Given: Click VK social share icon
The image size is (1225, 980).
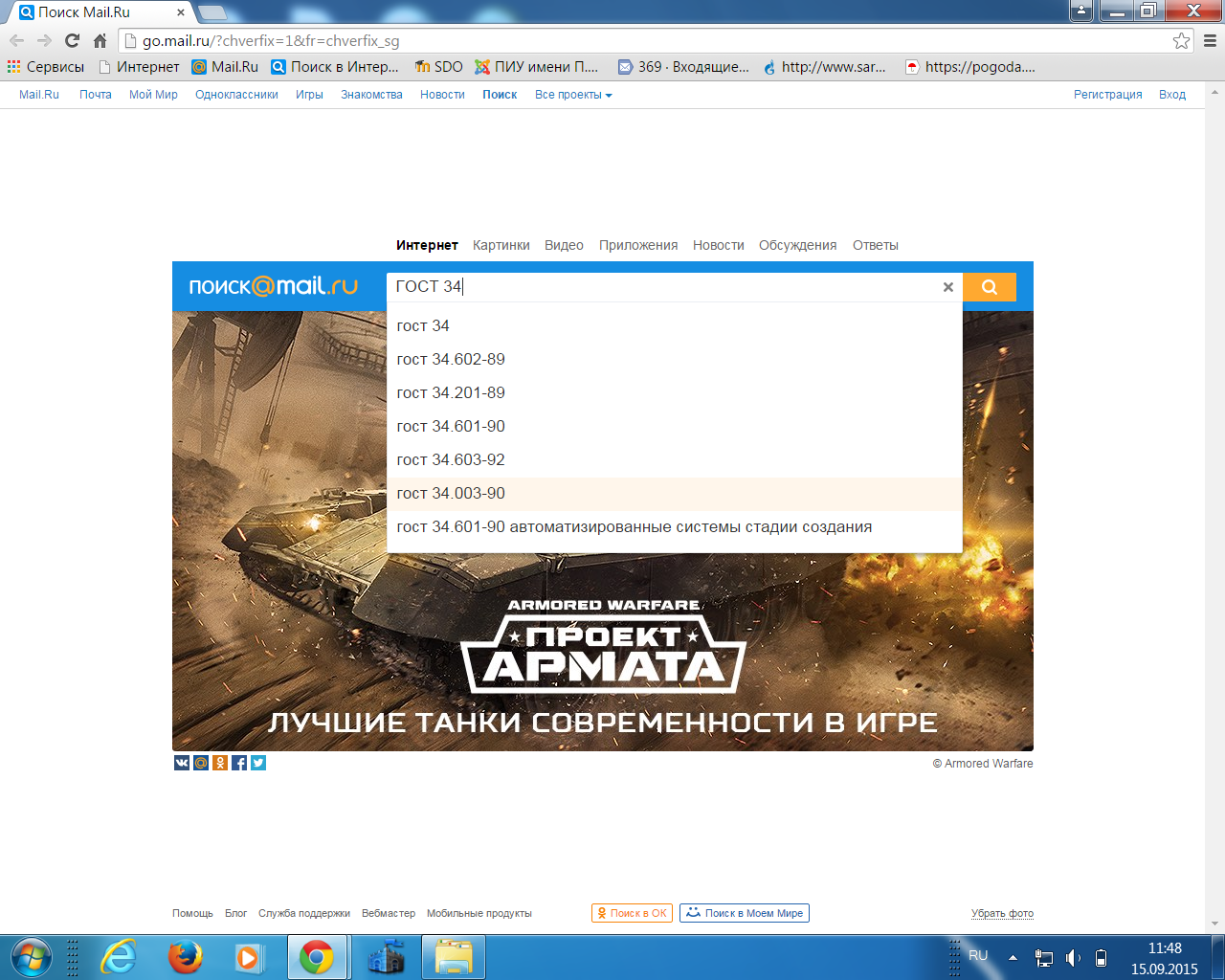Looking at the screenshot, I should pos(182,763).
